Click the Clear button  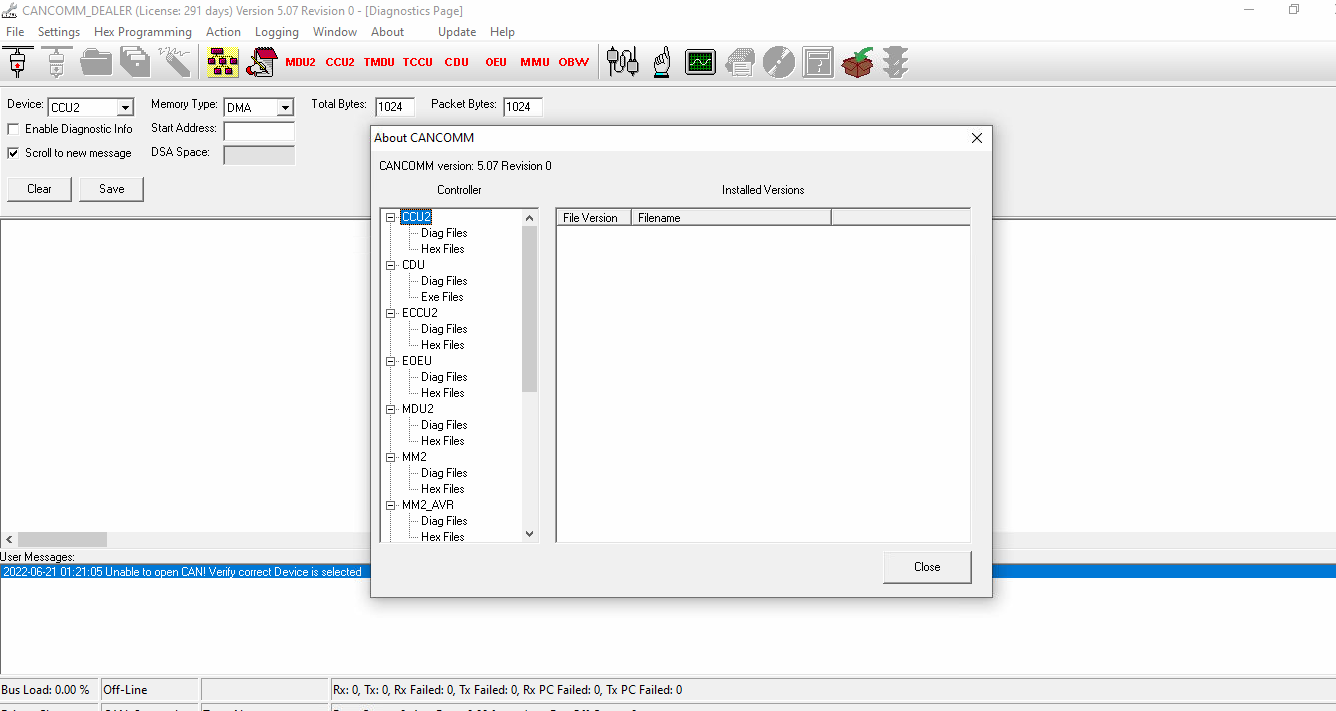tap(39, 188)
